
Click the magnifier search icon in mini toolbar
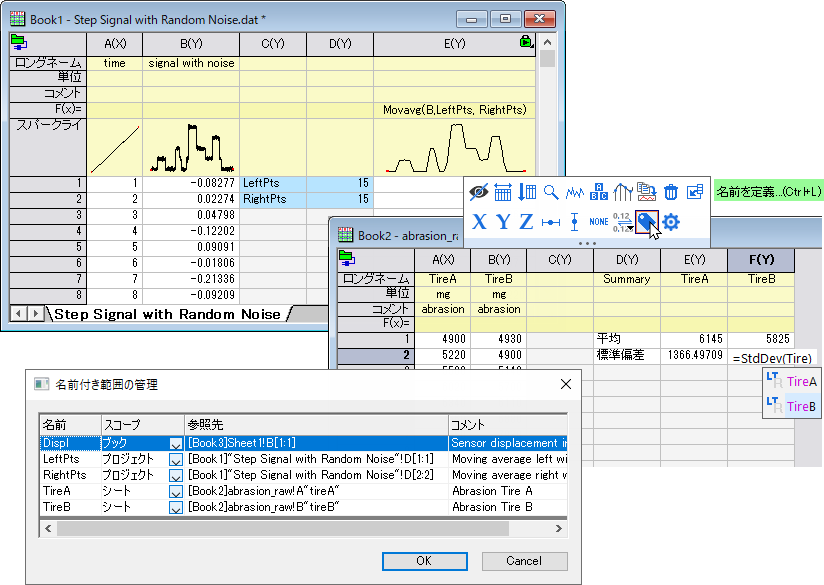click(x=551, y=192)
